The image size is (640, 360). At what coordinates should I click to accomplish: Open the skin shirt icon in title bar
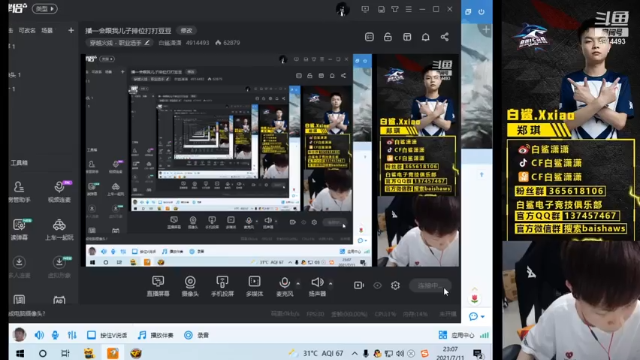[x=395, y=9]
